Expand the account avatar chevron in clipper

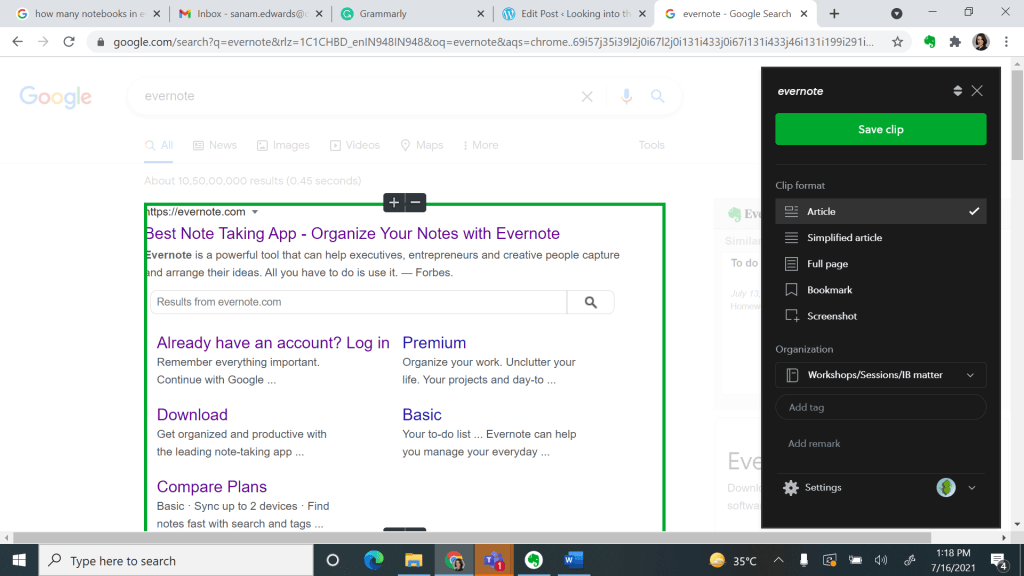pyautogui.click(x=971, y=488)
